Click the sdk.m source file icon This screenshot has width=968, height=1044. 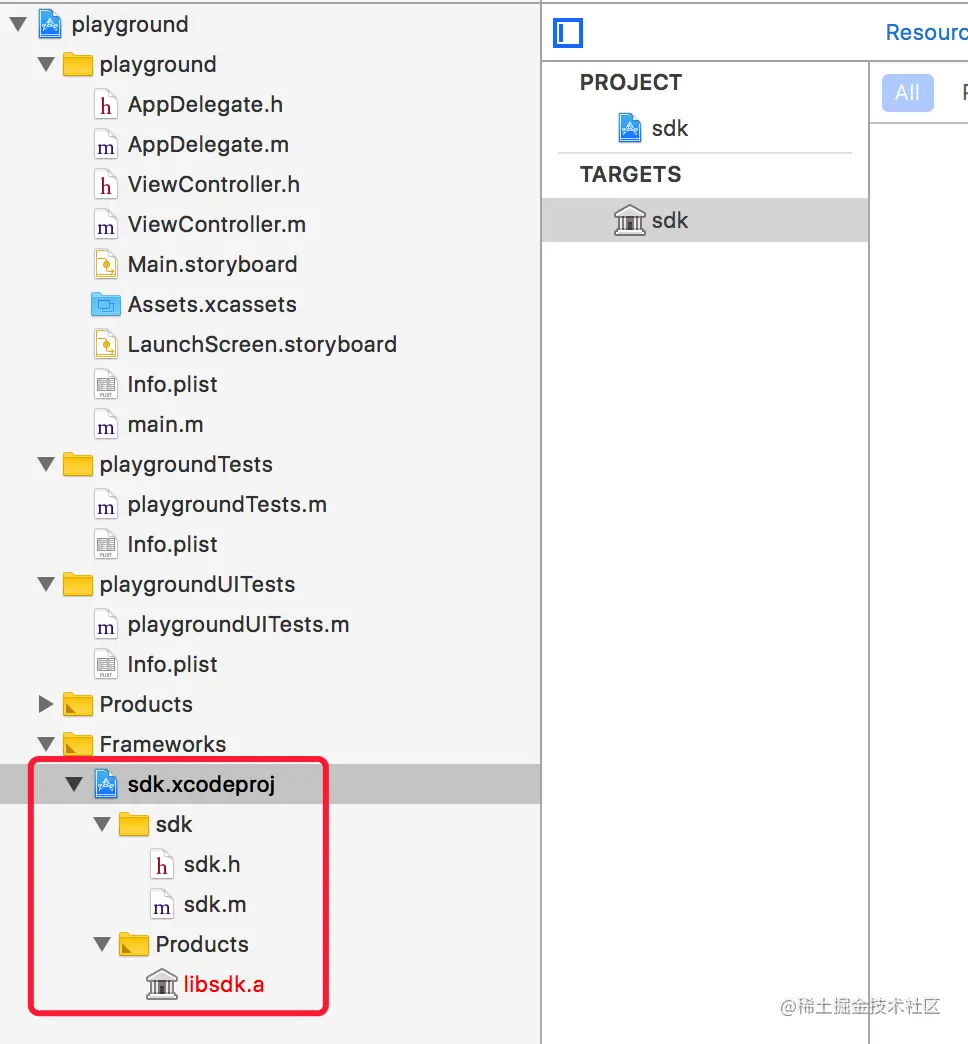tap(162, 904)
